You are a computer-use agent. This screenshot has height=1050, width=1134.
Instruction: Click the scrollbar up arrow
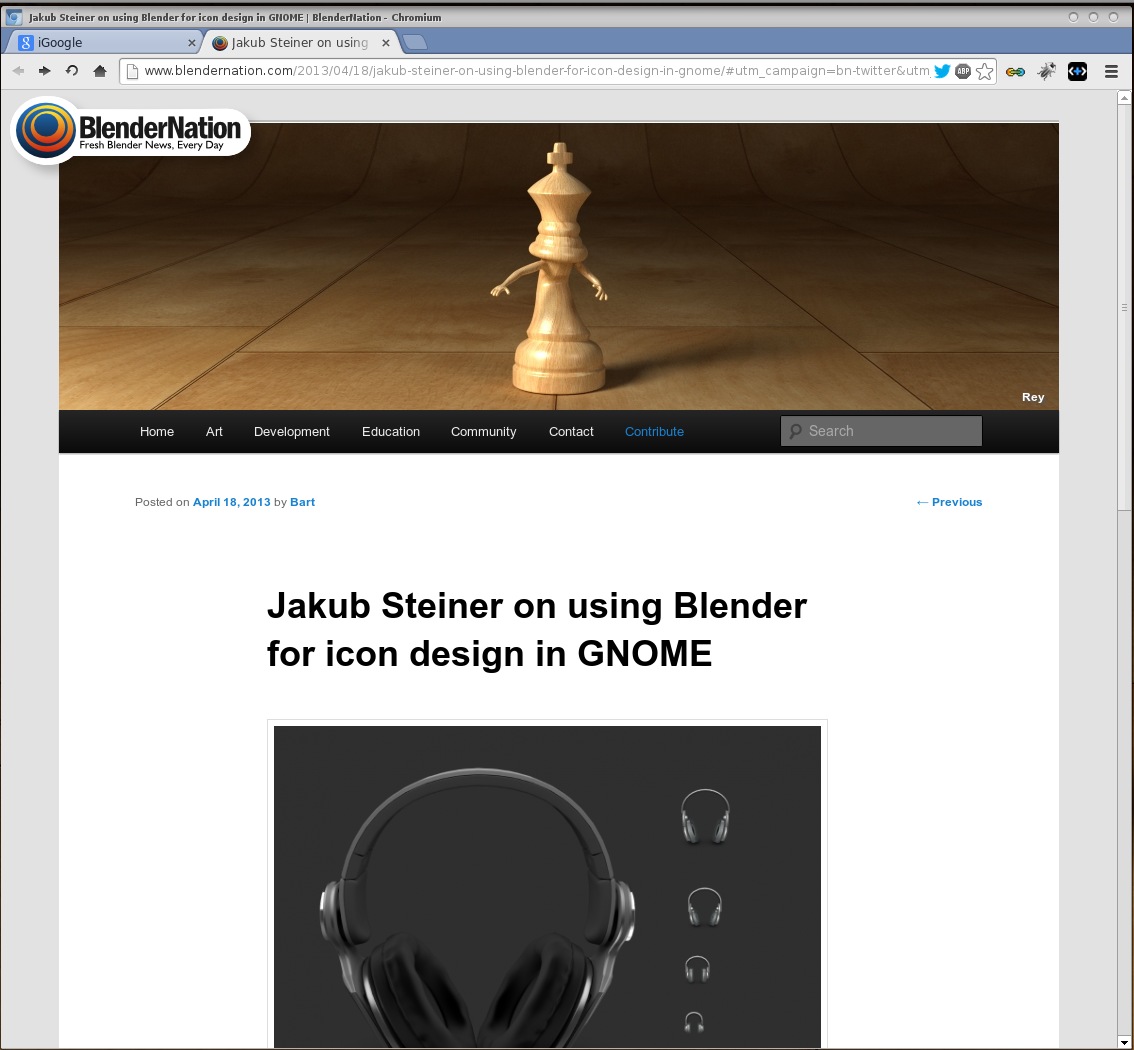1124,98
